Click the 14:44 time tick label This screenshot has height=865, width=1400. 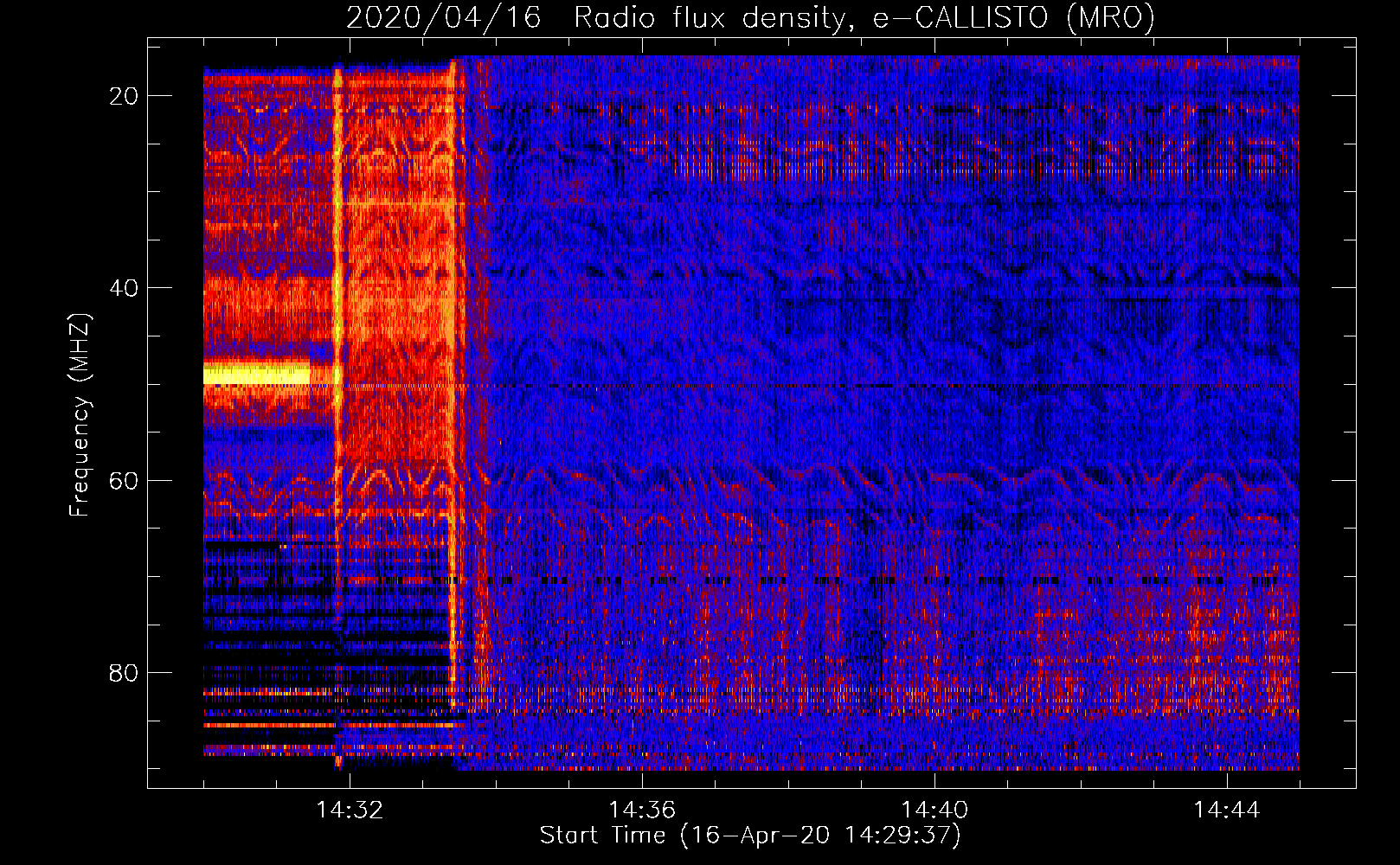pos(1227,811)
